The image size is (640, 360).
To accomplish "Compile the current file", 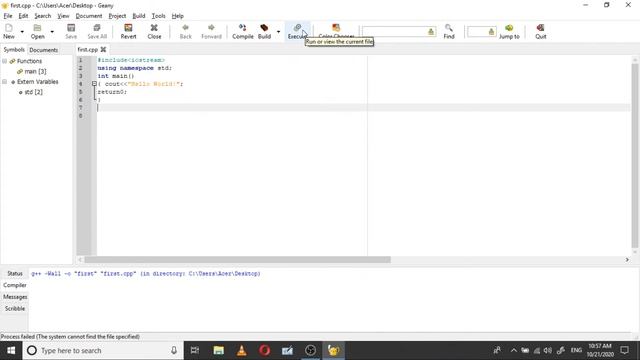I will (x=243, y=31).
